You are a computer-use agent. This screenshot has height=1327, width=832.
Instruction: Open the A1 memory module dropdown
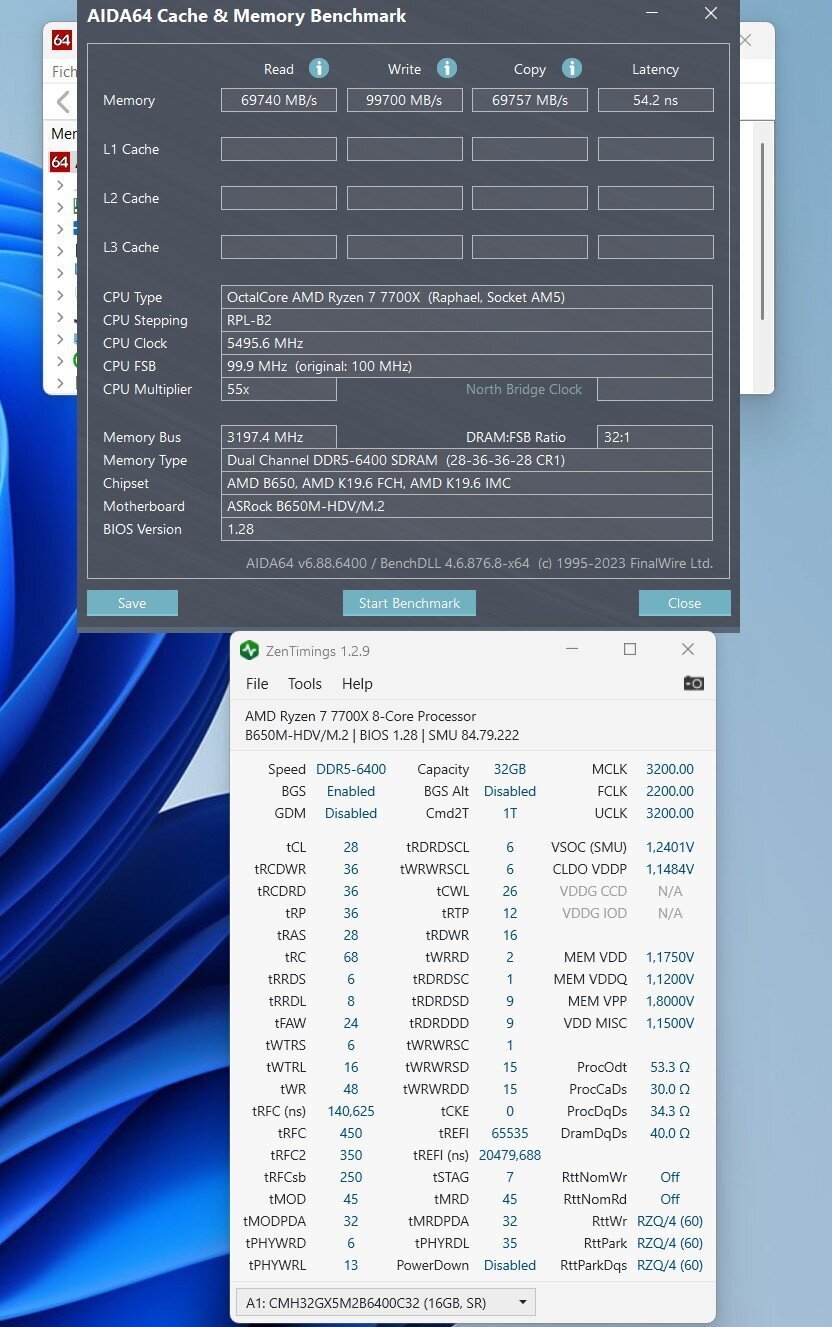click(385, 1302)
